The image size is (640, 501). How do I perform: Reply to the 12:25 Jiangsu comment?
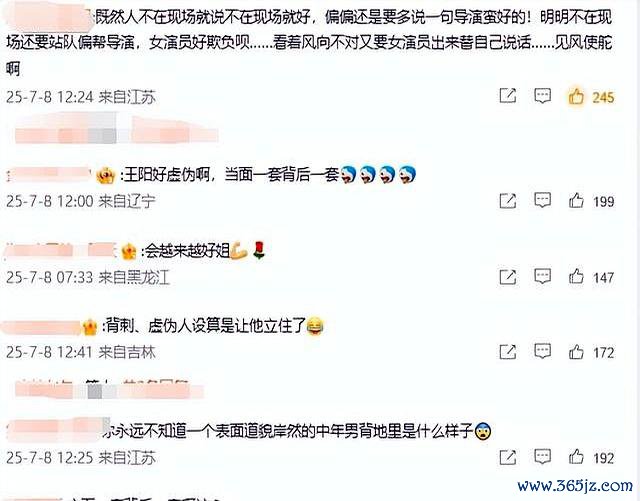coord(542,457)
